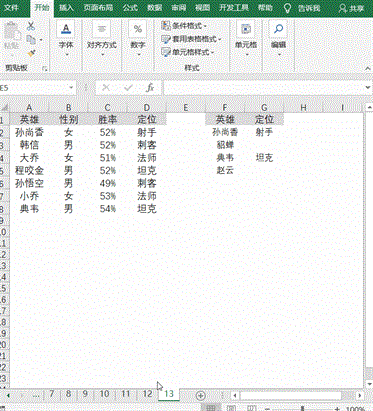Expand the Conditional Formatting (条件格式) dropdown
This screenshot has width=373, height=411.
tap(184, 26)
